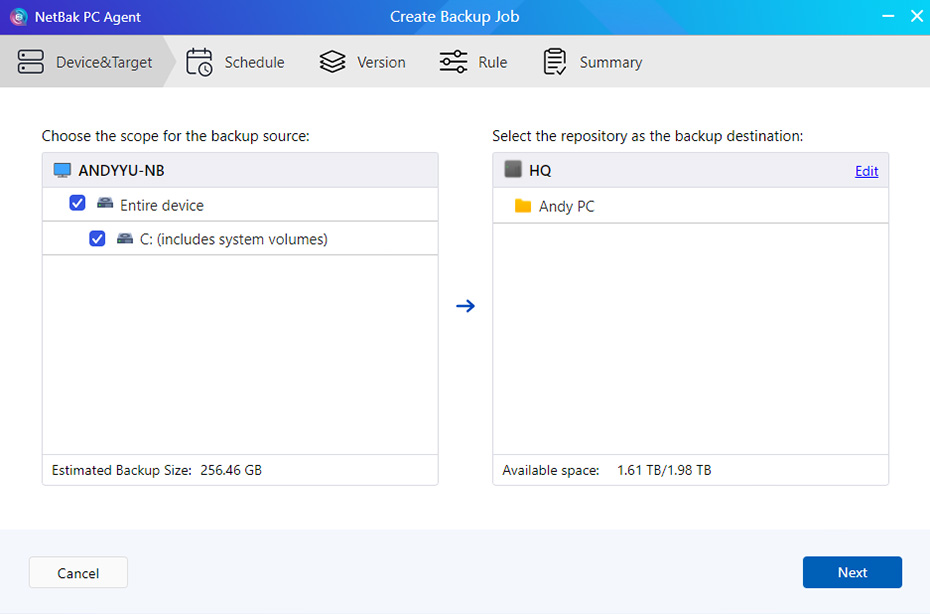Uncheck the Entire device checkbox
Screen dimensions: 930x614
(77, 204)
